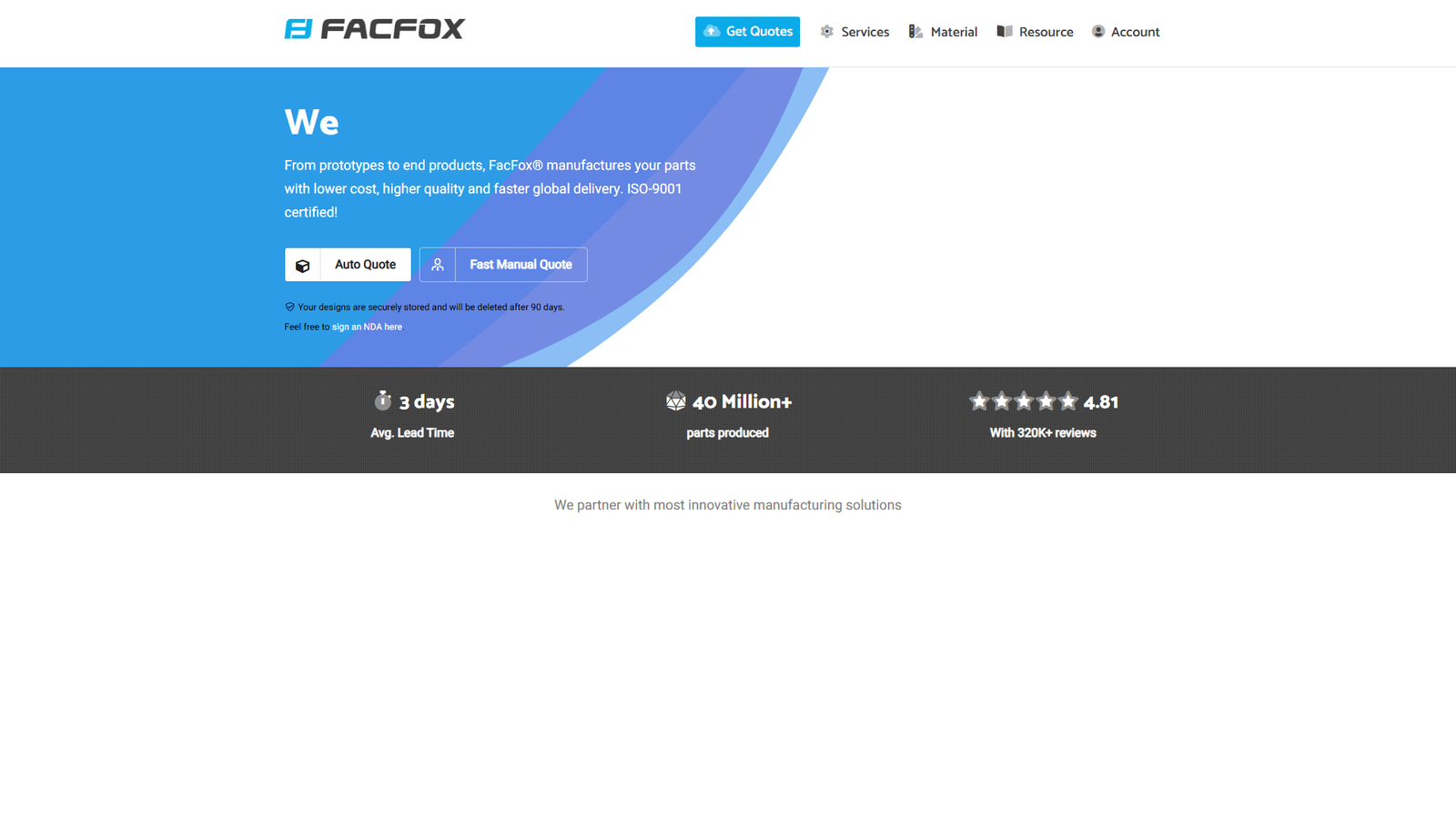The width and height of the screenshot is (1456, 819).
Task: Open the Services menu
Action: (864, 32)
